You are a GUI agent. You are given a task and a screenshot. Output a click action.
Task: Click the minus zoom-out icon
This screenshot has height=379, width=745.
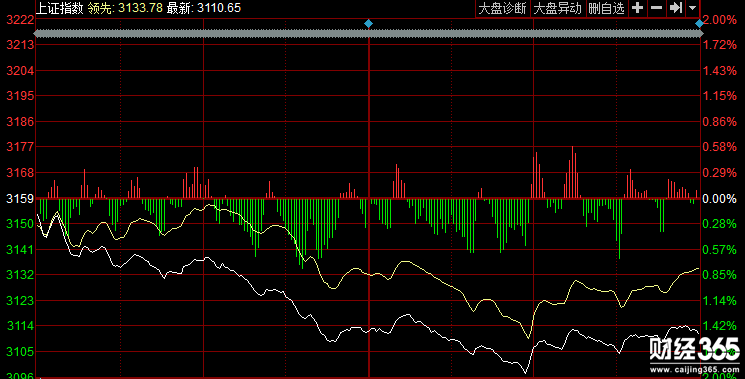point(656,8)
